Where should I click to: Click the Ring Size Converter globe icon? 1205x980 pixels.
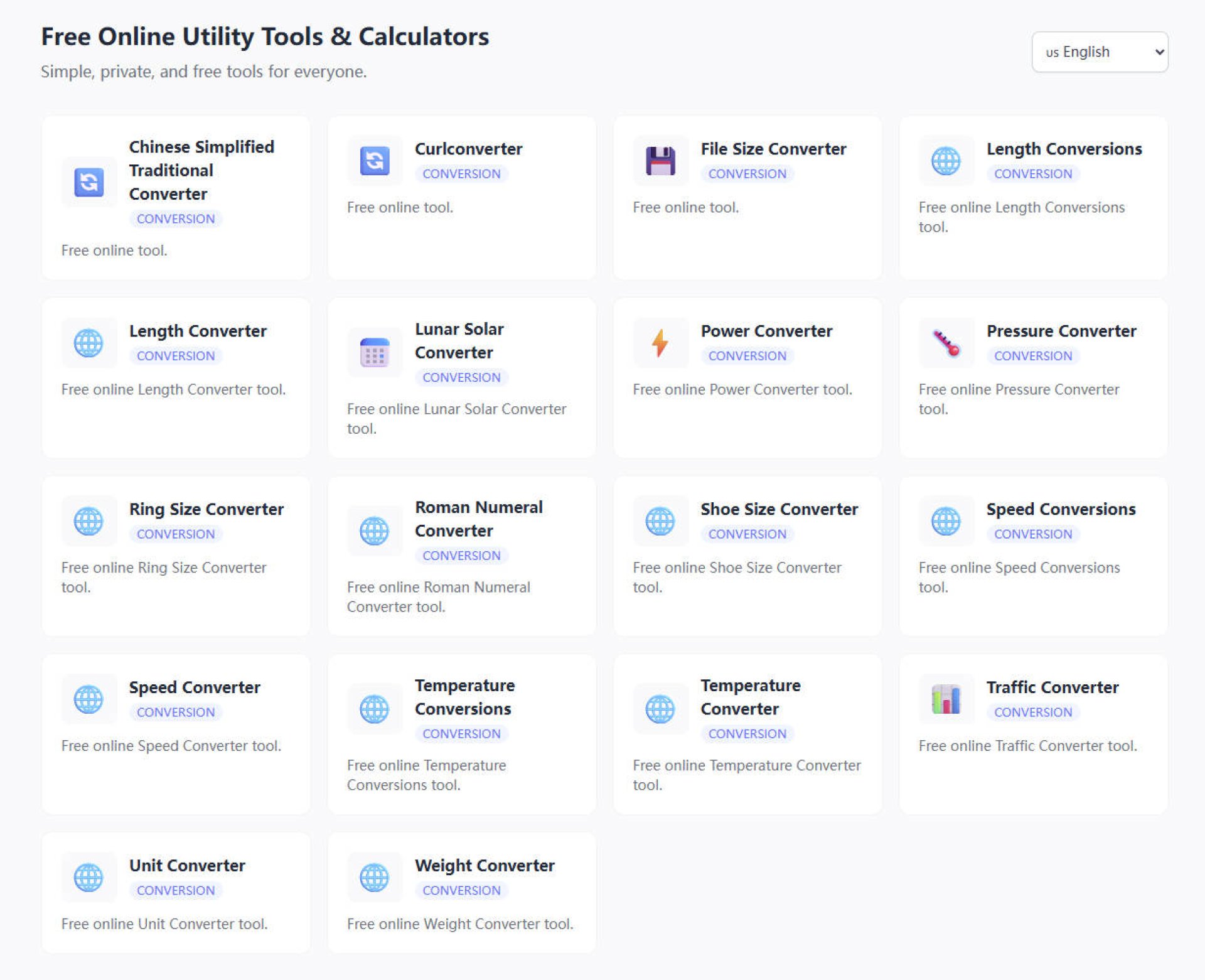[88, 520]
